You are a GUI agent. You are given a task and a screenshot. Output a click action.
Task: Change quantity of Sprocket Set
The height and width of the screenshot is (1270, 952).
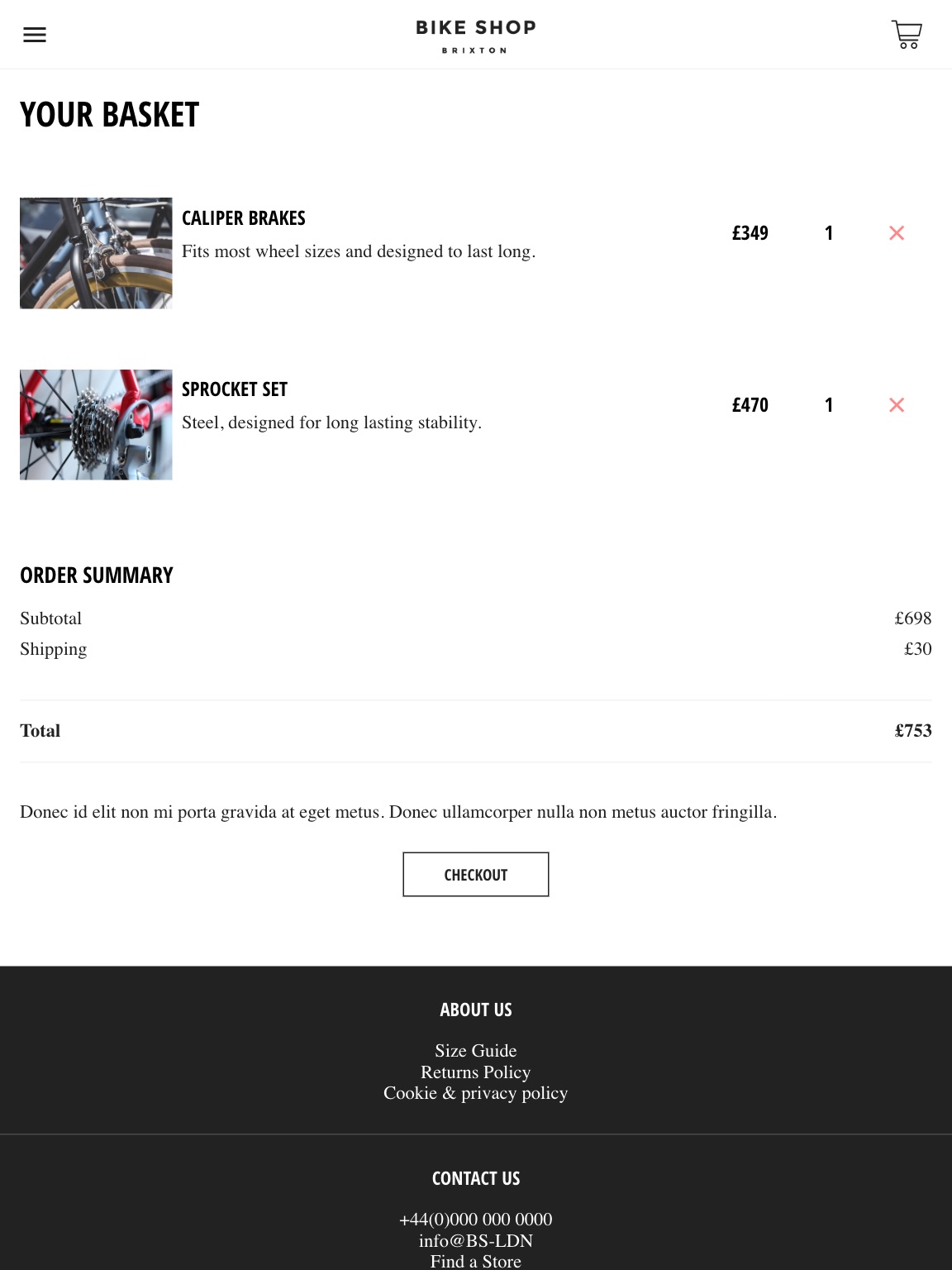[829, 405]
